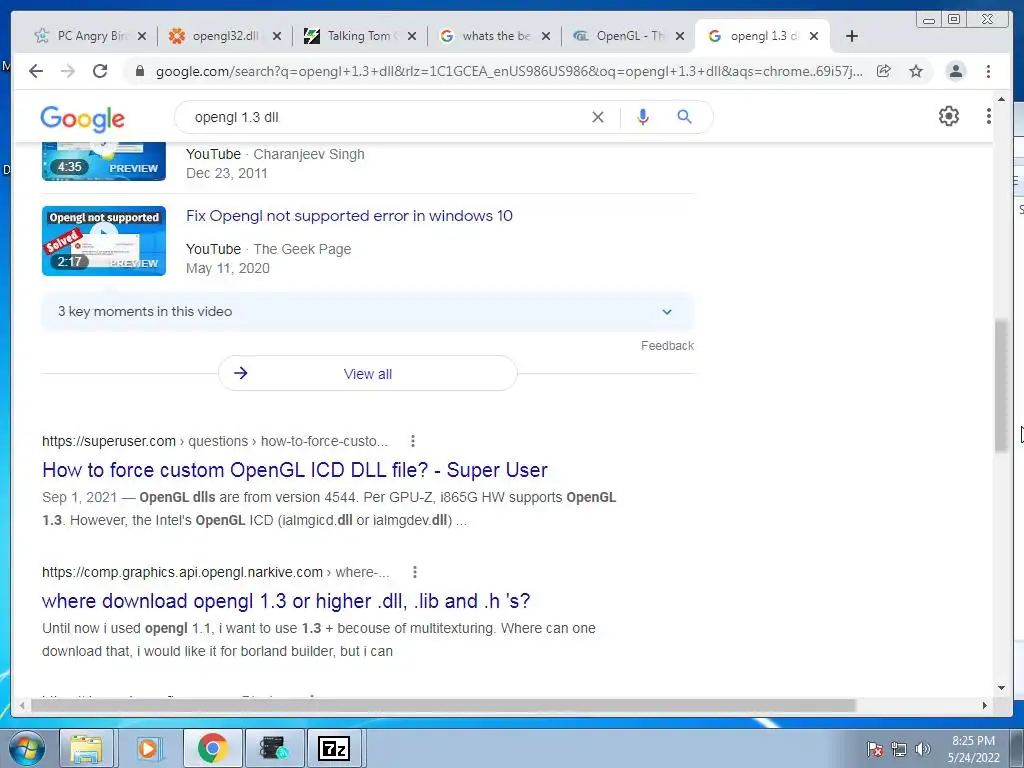
Task: Open 'How to force custom OpenGL ICD DLL' result
Action: point(295,470)
